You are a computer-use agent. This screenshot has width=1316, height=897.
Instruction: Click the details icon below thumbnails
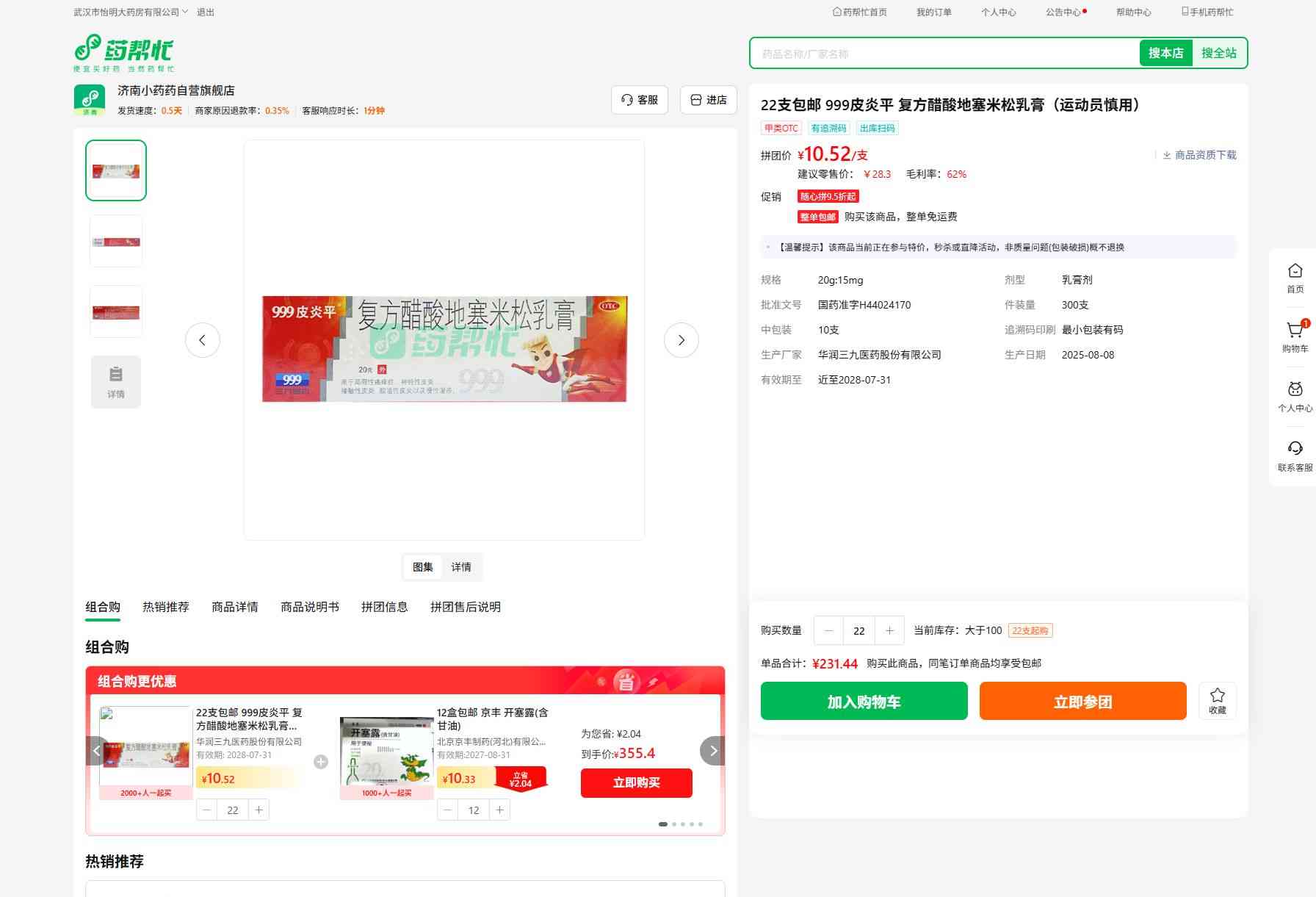pos(116,382)
